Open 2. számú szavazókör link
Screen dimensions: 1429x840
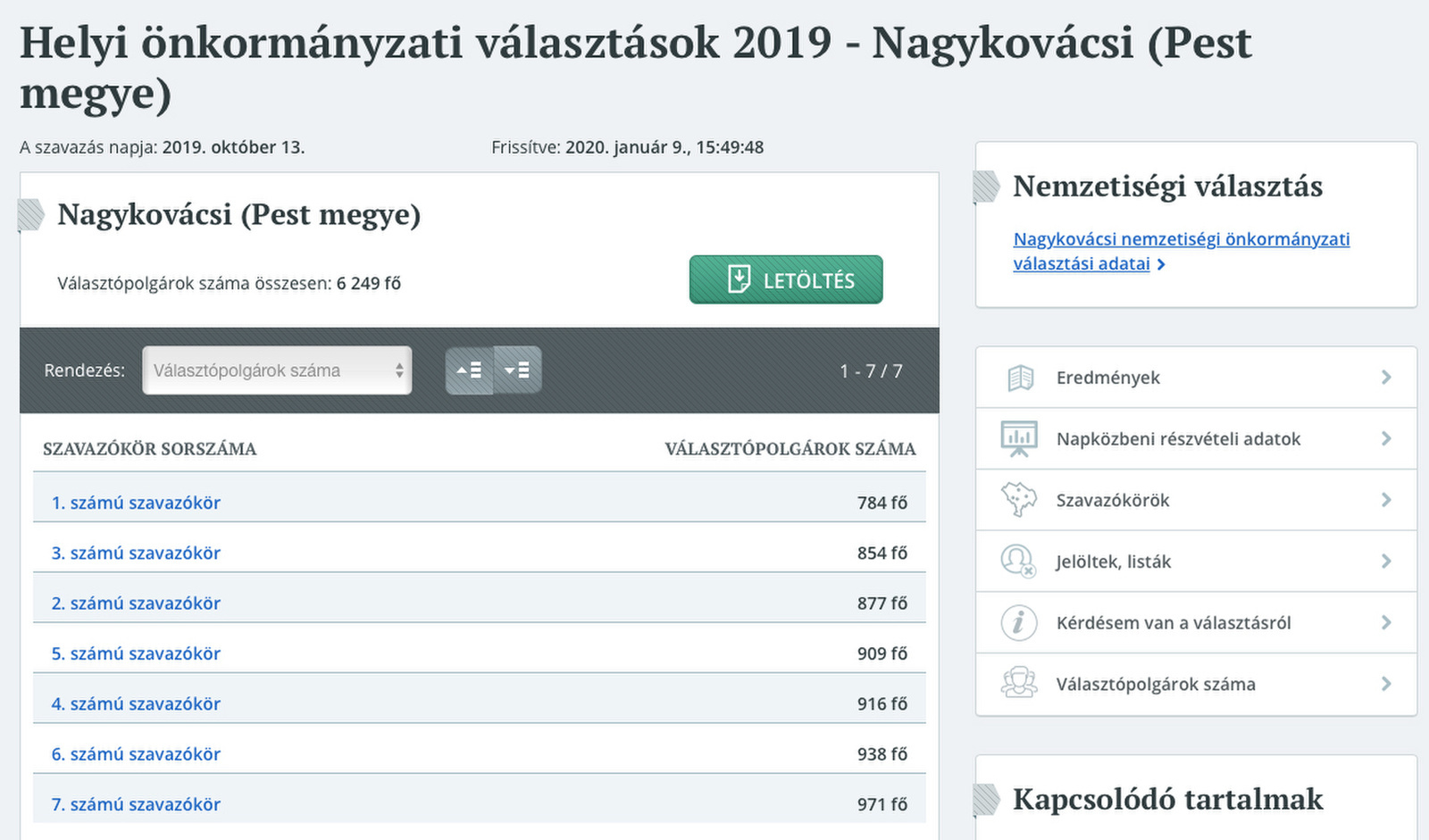[x=136, y=603]
